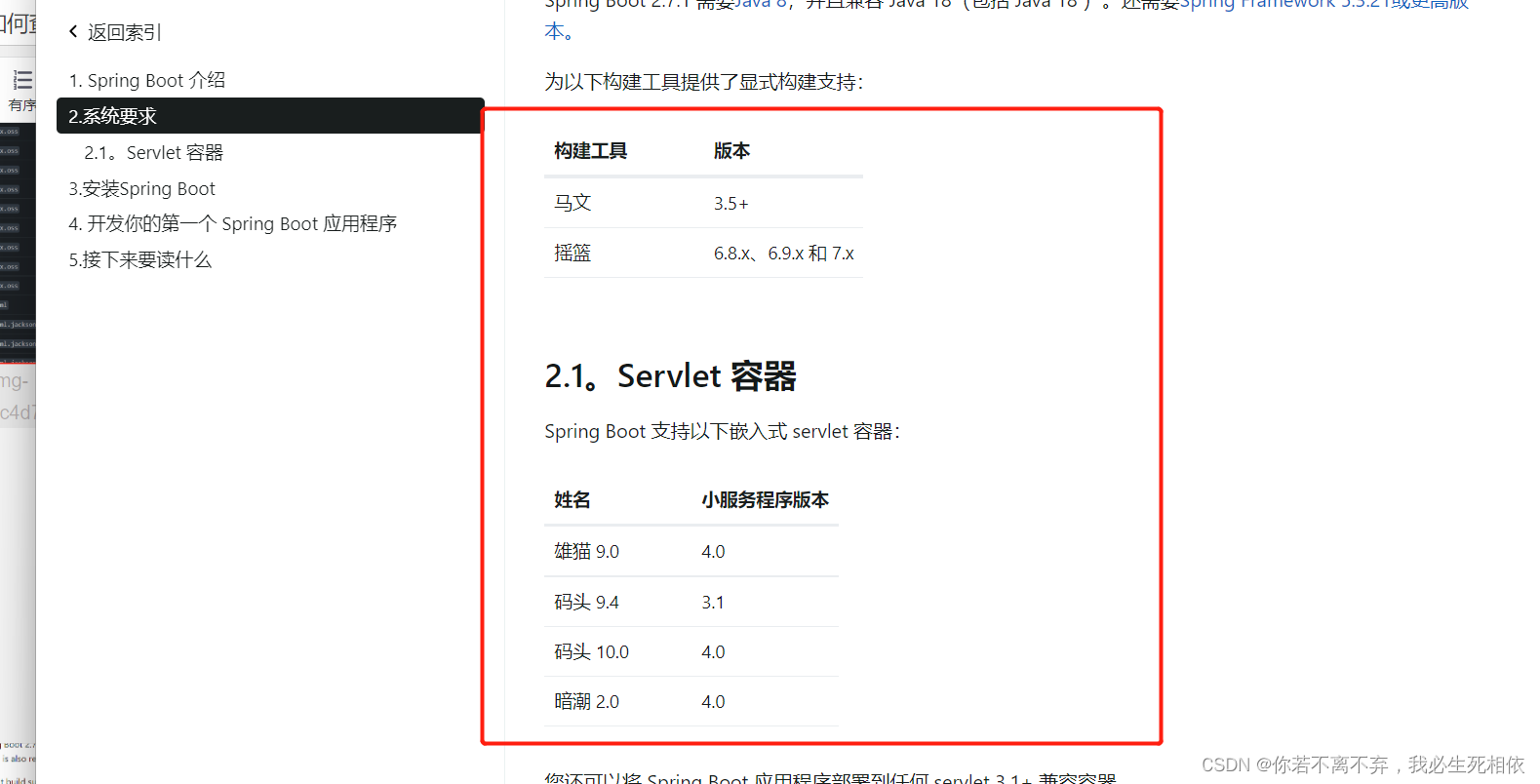The width and height of the screenshot is (1540, 784).
Task: Go to 1. Spring Boot 介绍 section
Action: click(x=146, y=80)
